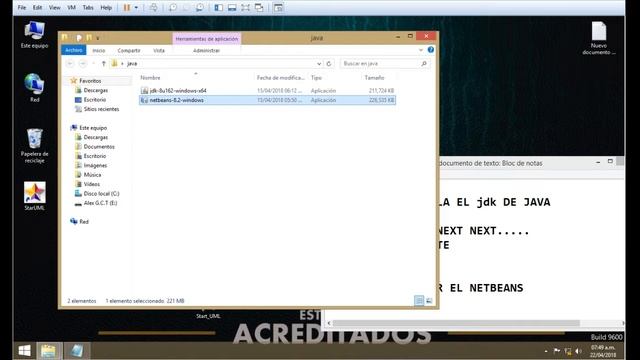Take a VM snapshot using the toolbar icon

click(173, 7)
